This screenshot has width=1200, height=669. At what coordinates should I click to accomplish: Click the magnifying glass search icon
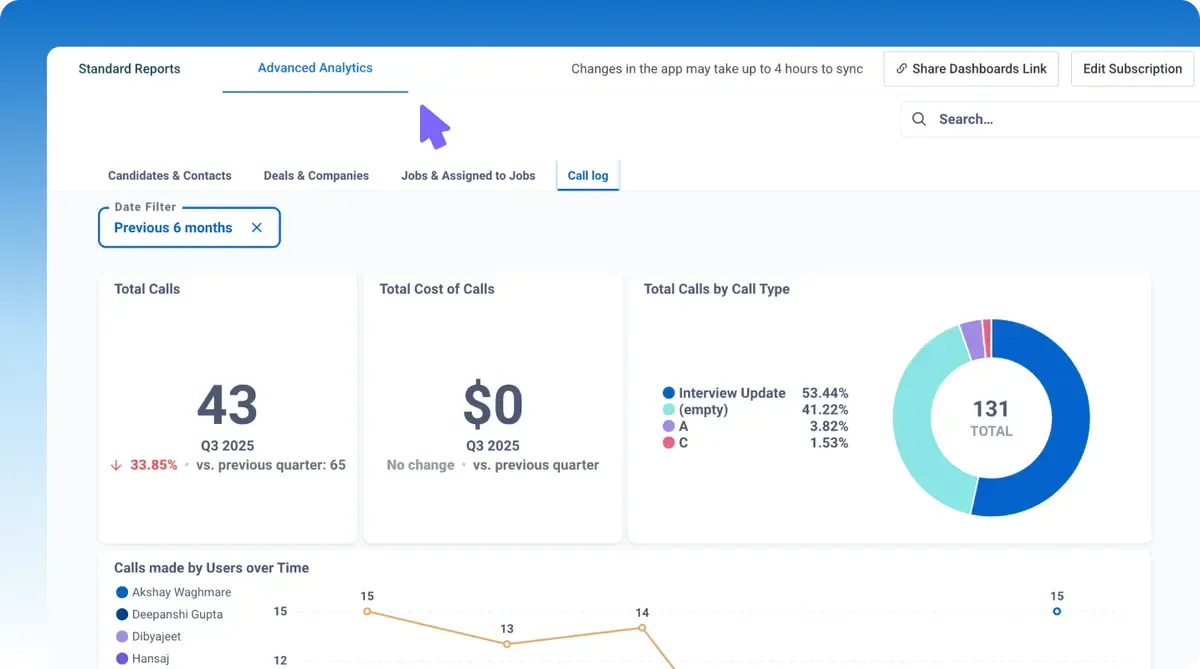[919, 119]
